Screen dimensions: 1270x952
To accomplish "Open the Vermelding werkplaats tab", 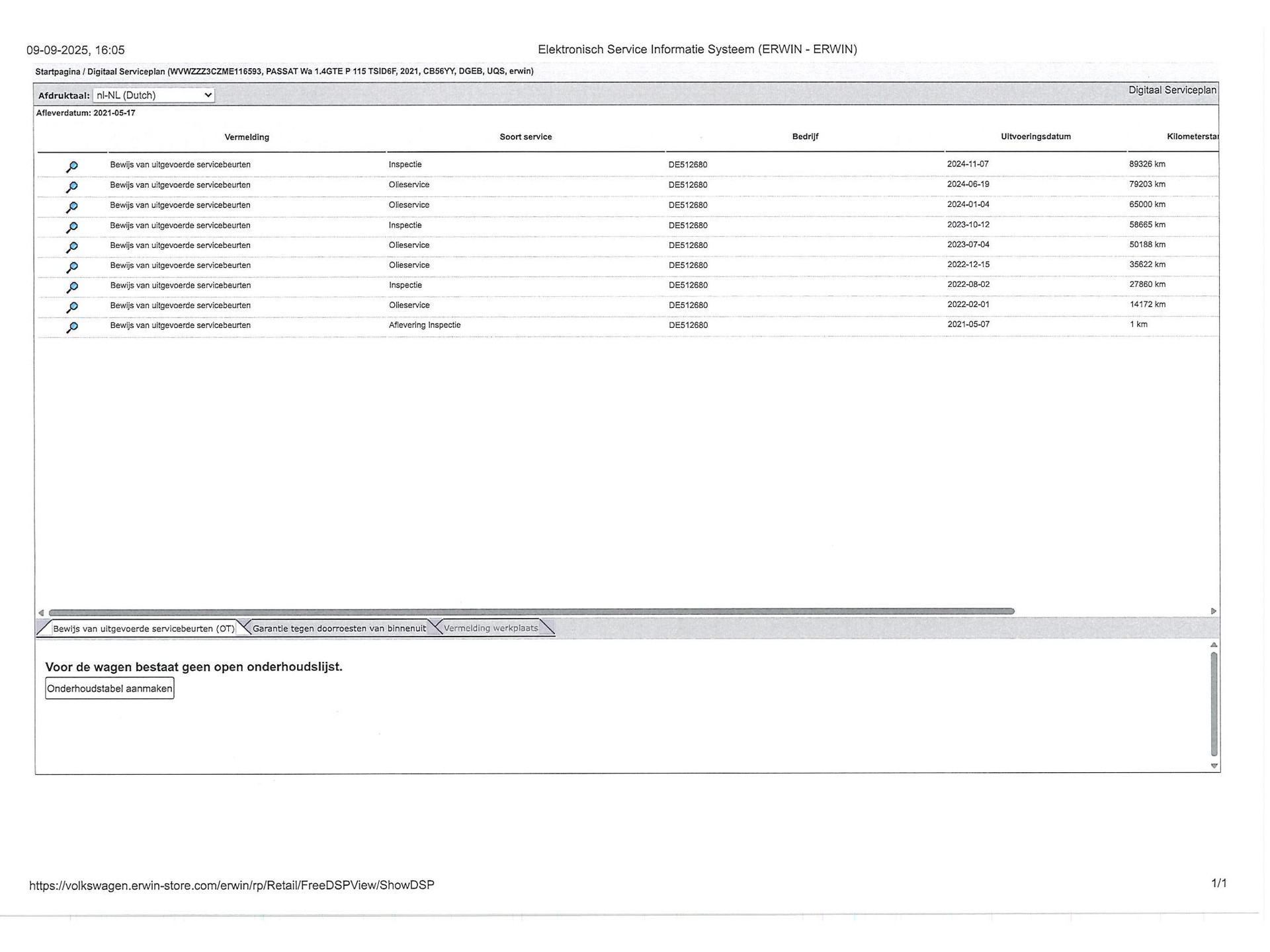I will [491, 628].
